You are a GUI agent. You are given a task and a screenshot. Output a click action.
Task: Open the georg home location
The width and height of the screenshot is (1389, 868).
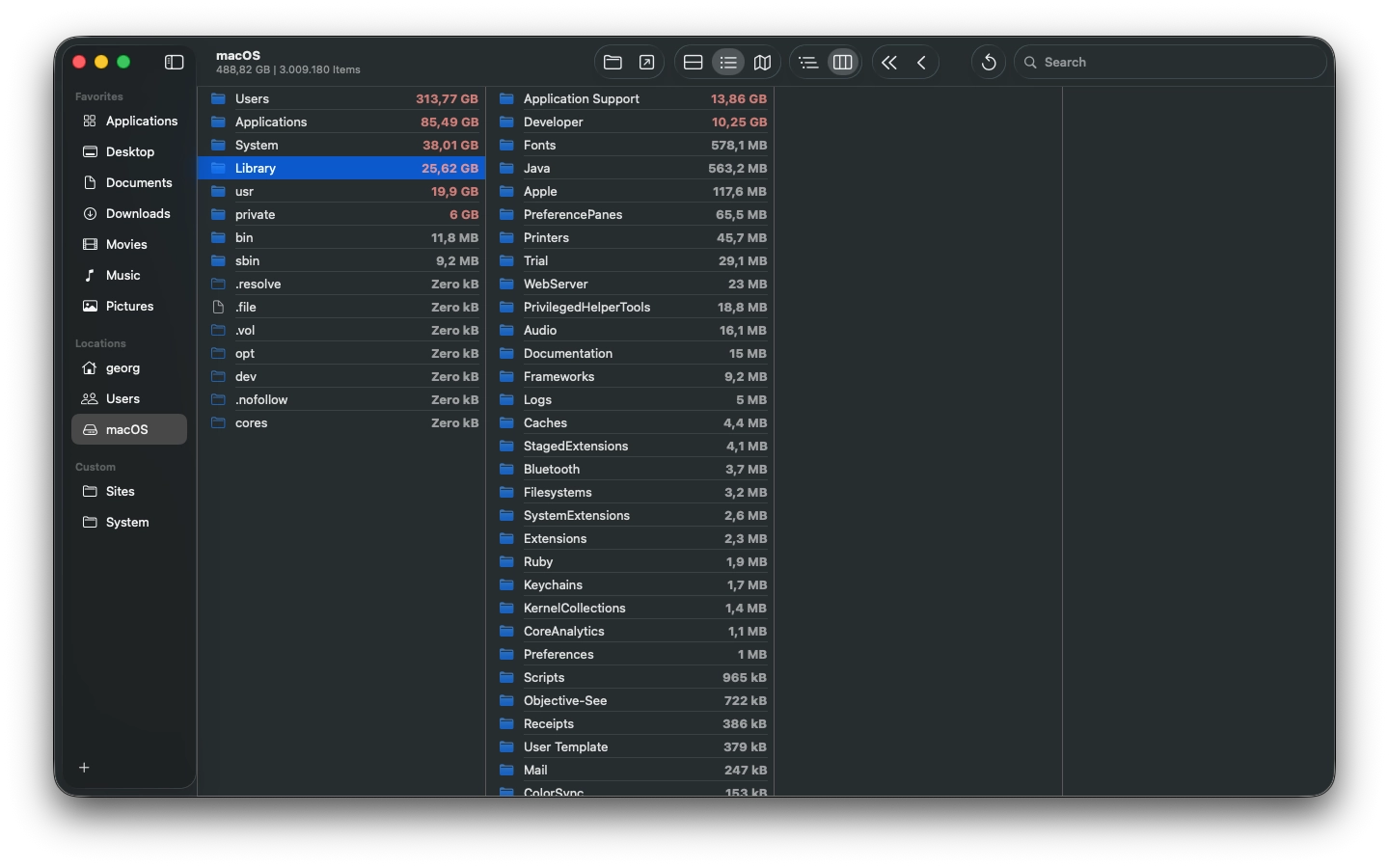[x=129, y=367]
